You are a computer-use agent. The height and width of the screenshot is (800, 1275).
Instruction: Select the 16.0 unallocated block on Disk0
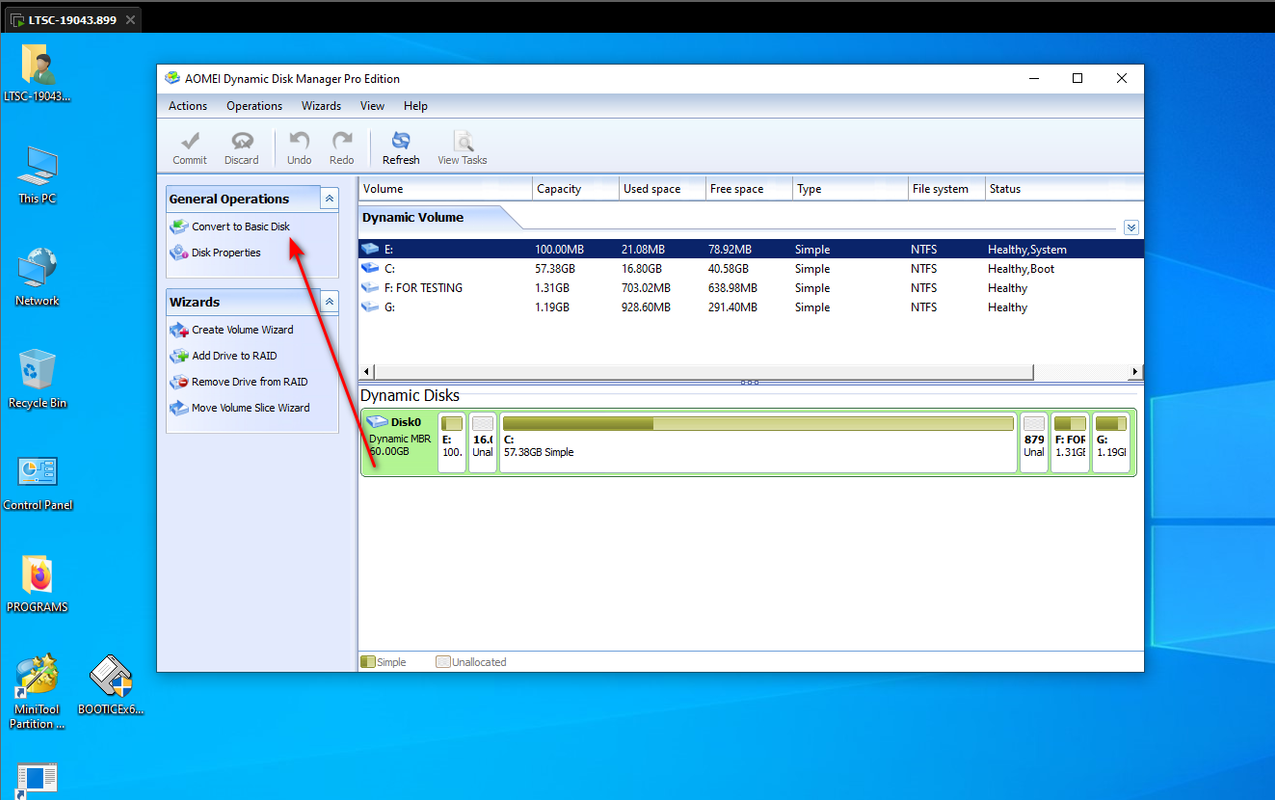click(483, 442)
